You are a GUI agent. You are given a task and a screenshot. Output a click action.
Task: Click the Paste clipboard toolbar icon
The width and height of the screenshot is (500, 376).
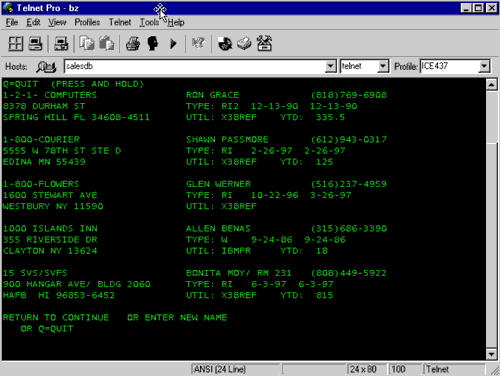tap(107, 44)
